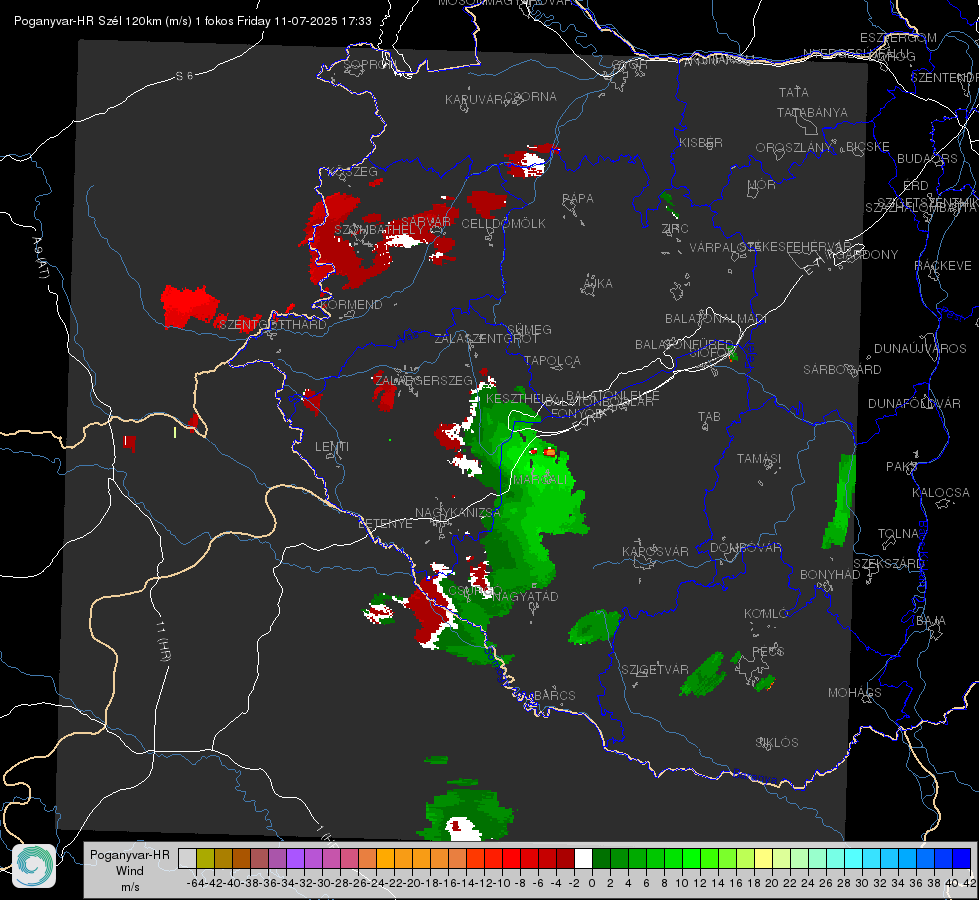The image size is (979, 900).
Task: Click the SZOMBATHELY city label
Action: pos(379,230)
